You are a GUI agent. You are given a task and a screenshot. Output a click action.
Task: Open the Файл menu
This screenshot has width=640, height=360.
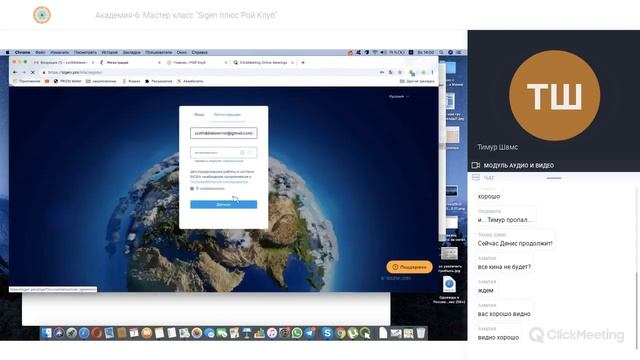[40, 52]
